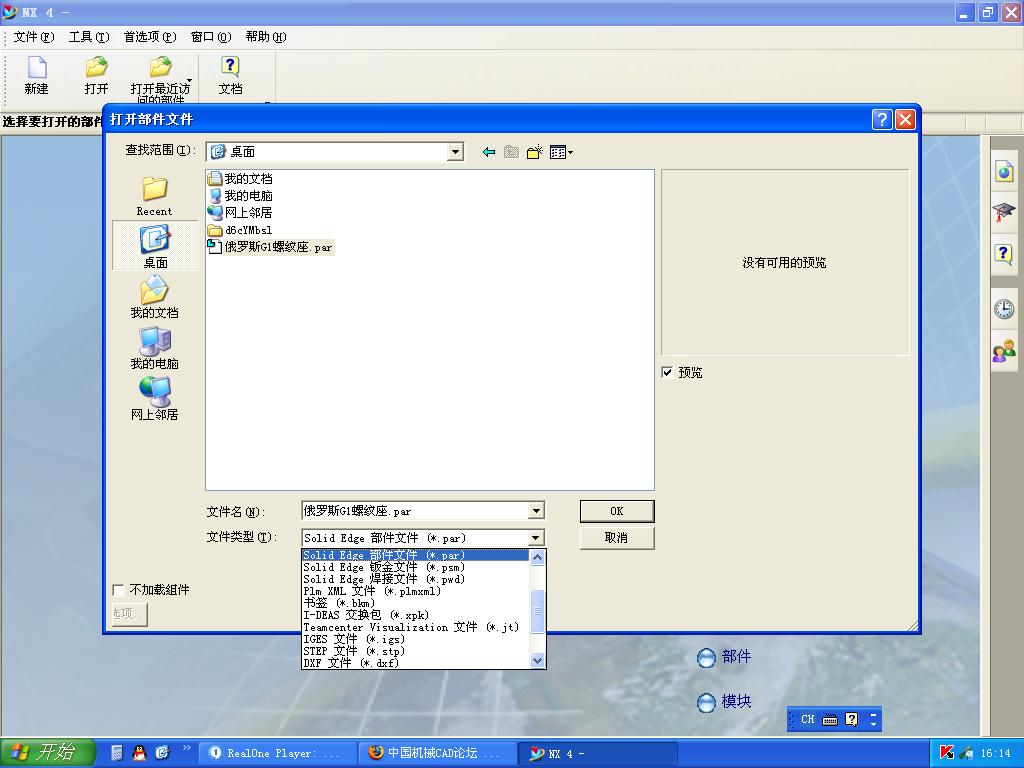Switch to NX 4 taskbar item
This screenshot has width=1024, height=768.
pyautogui.click(x=600, y=753)
